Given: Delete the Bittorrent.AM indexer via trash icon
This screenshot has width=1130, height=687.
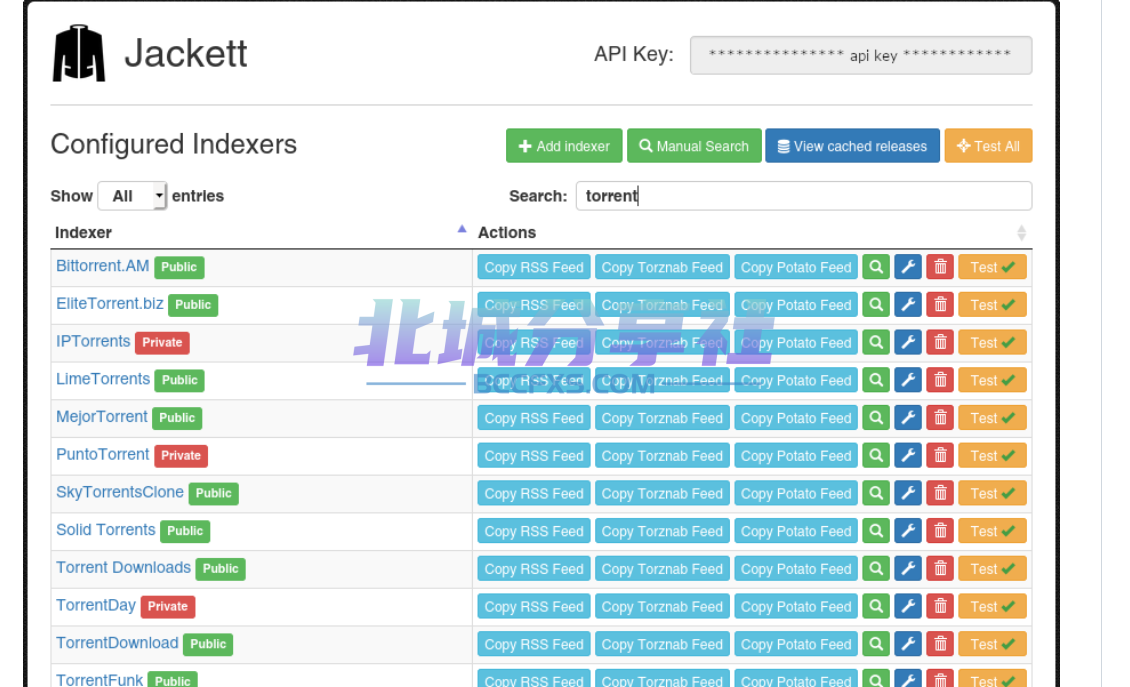Looking at the screenshot, I should (x=940, y=267).
